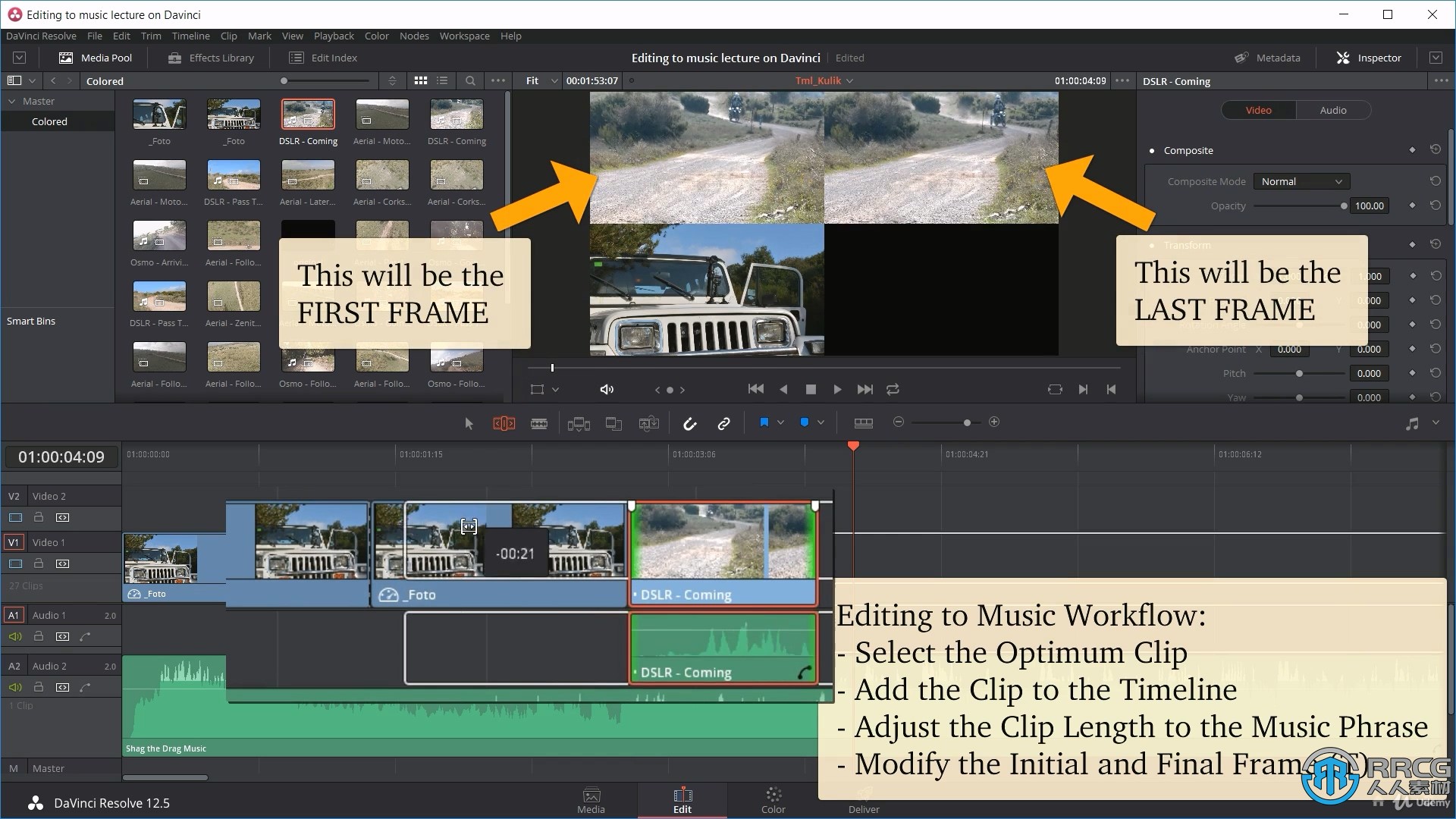Adjust the Pitch slider
Image resolution: width=1456 pixels, height=819 pixels.
pyautogui.click(x=1300, y=373)
